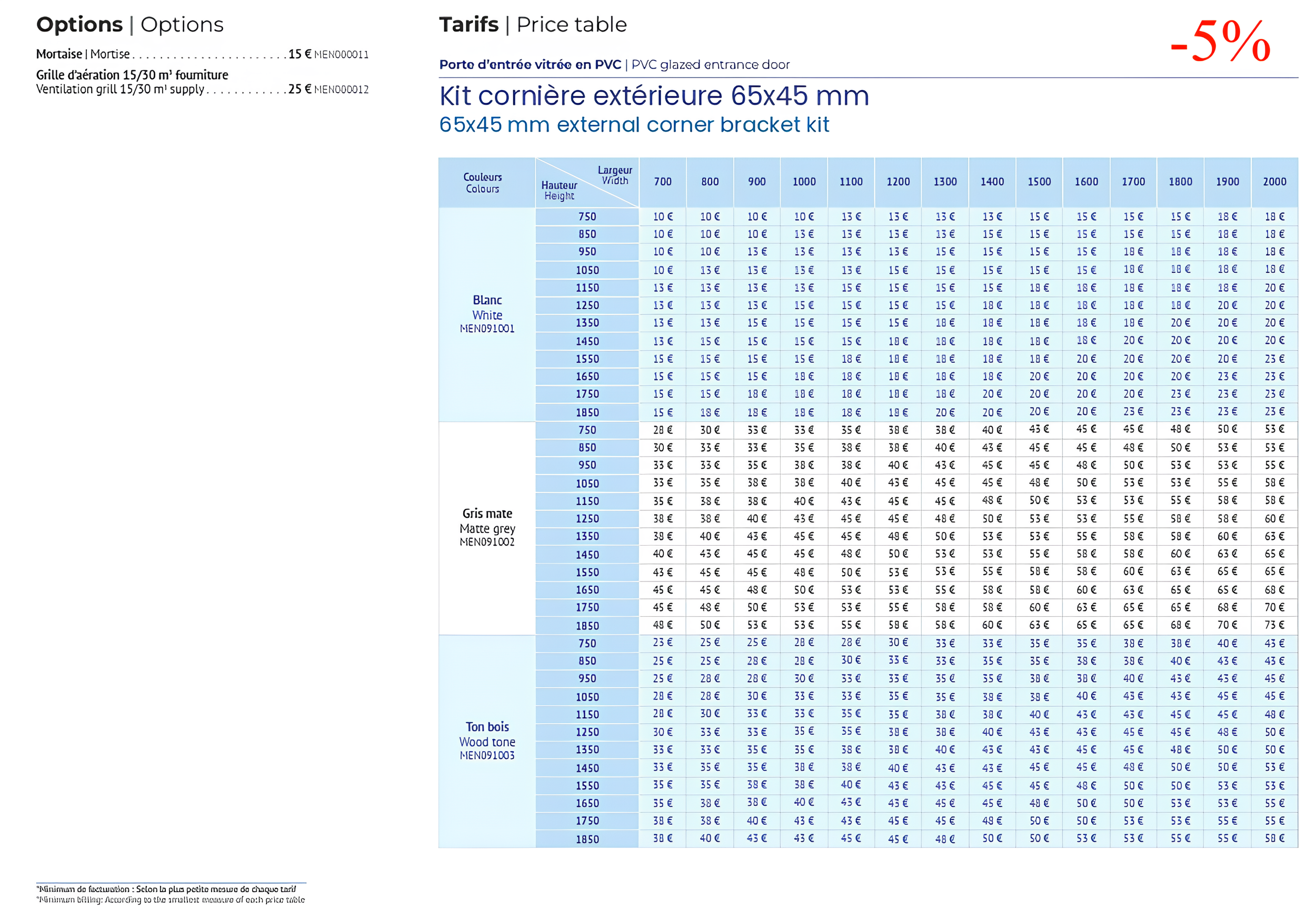Screen dimensions: 1316x918
Task: Select the 2000 width column header
Action: [1274, 182]
